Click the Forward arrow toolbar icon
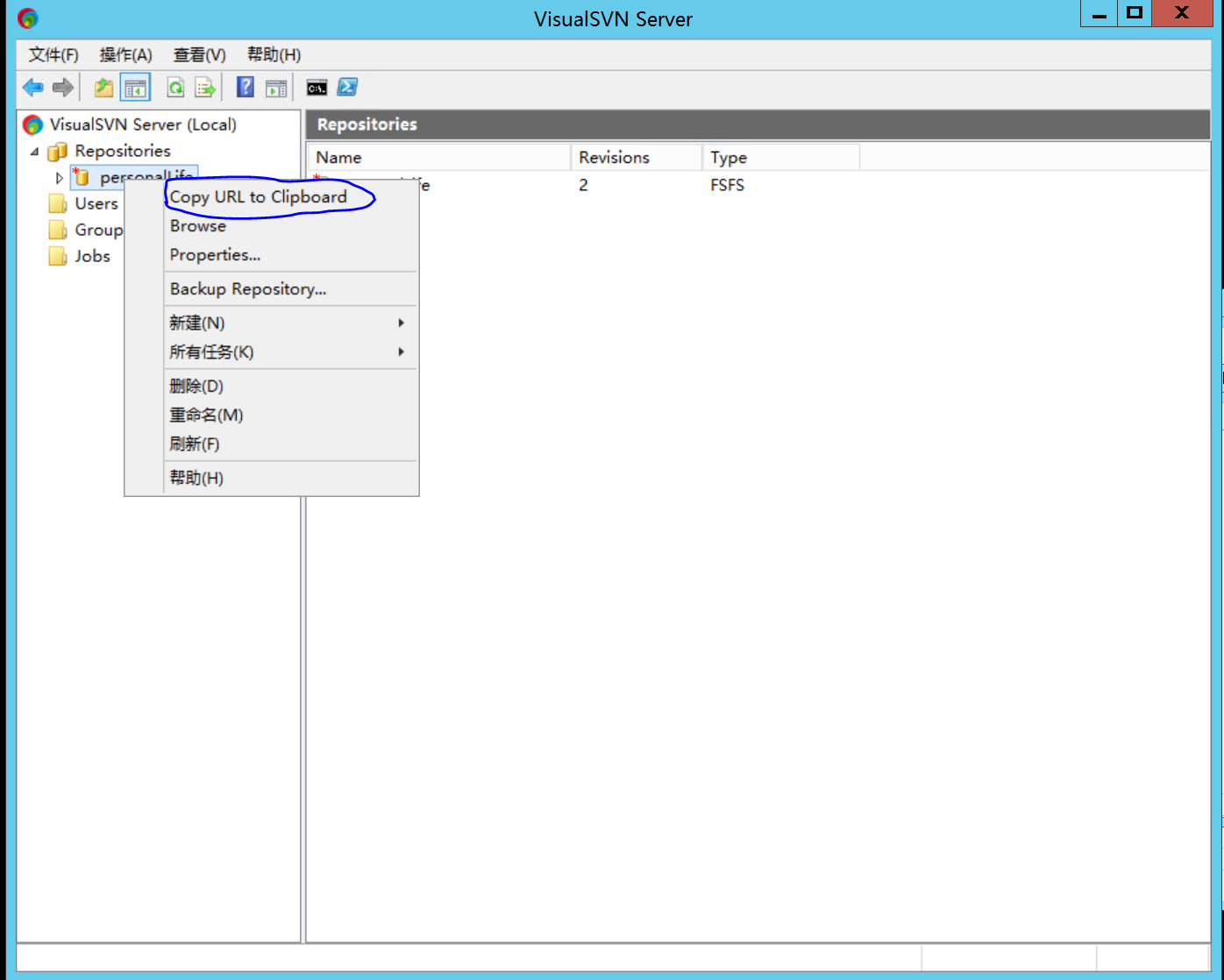This screenshot has width=1224, height=980. tap(63, 88)
